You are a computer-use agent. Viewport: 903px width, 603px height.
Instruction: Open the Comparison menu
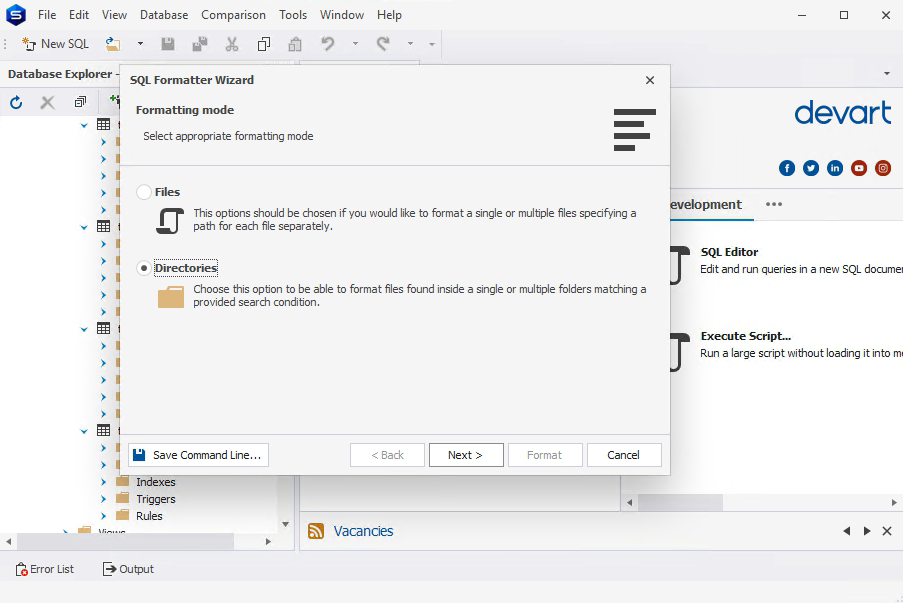pos(233,15)
